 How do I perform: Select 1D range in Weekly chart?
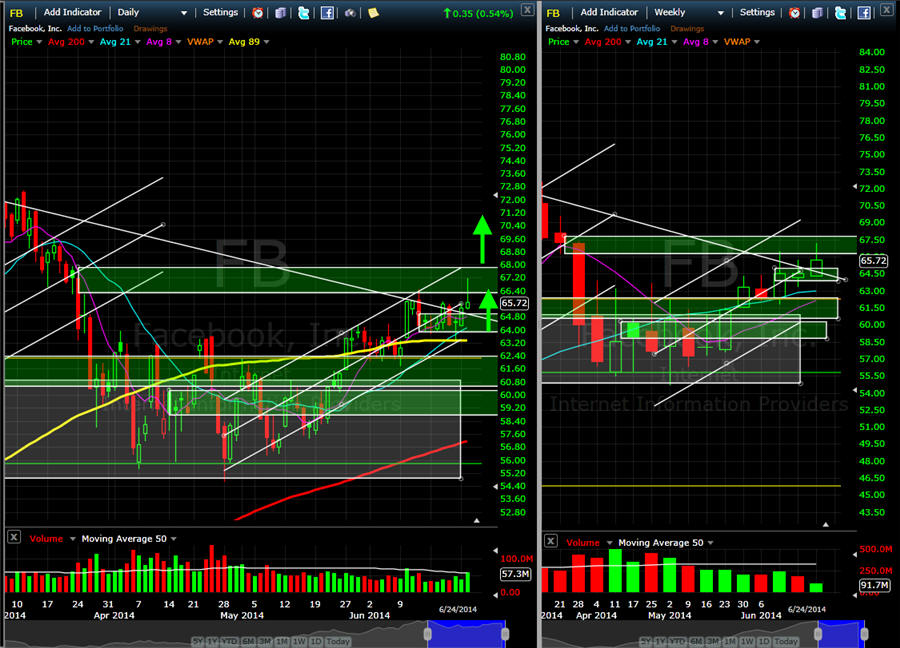coord(764,641)
